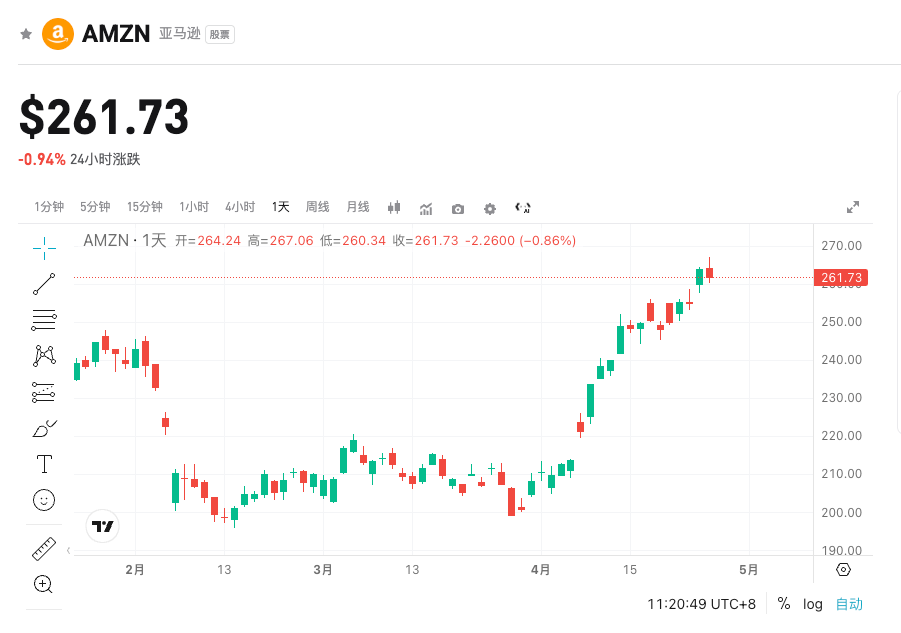Open the emoji icons tool

coord(44,499)
